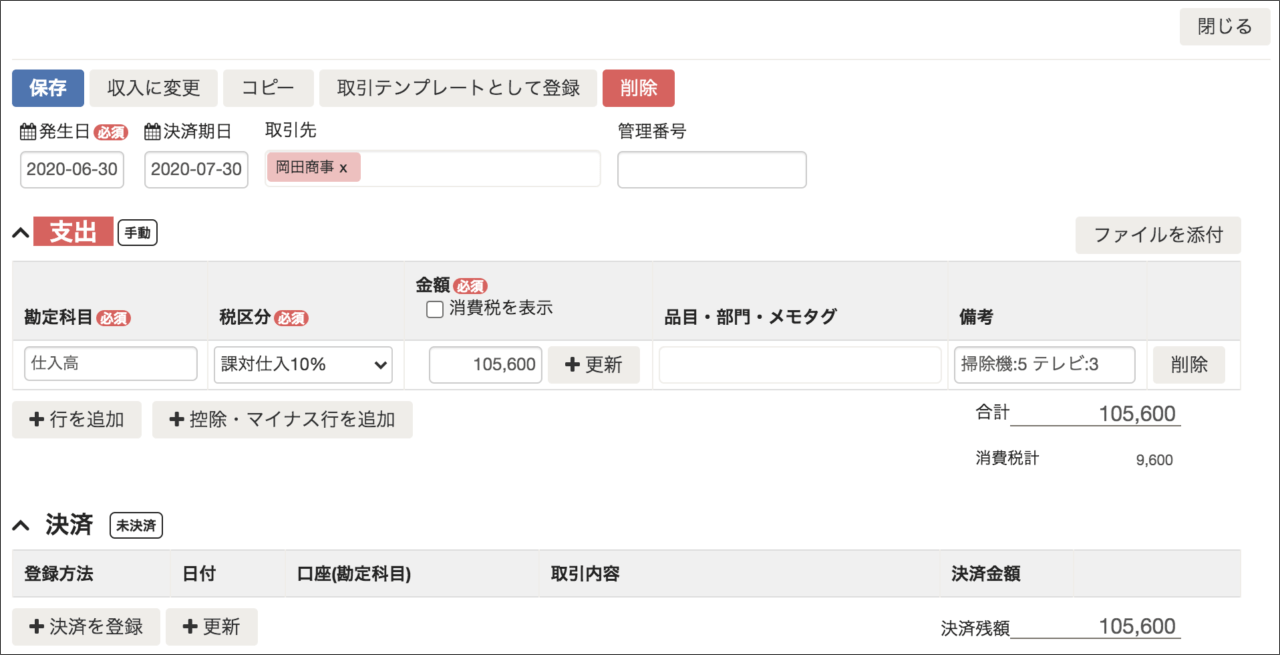Image resolution: width=1280 pixels, height=655 pixels.
Task: Click the red 削除 button at top
Action: [x=638, y=88]
